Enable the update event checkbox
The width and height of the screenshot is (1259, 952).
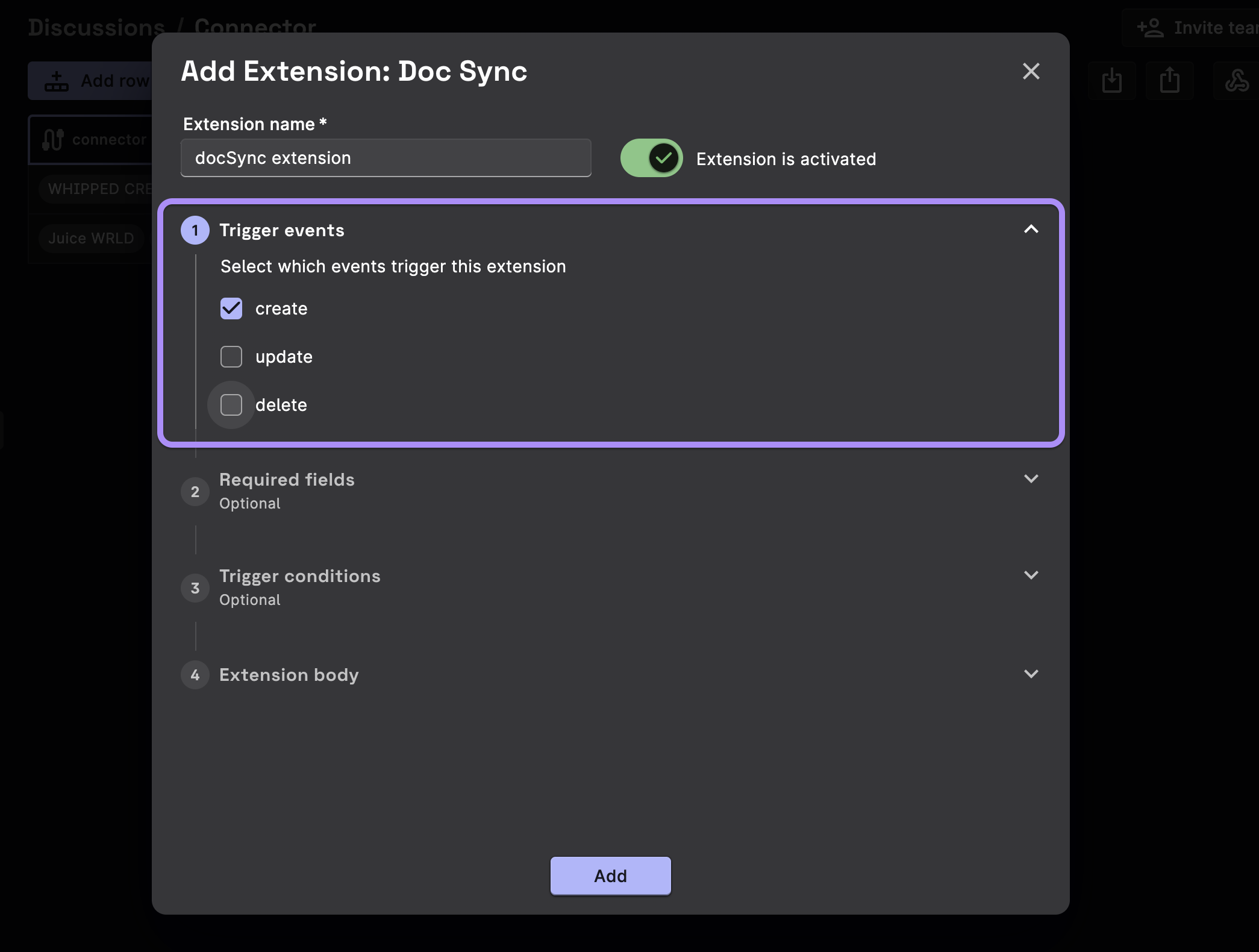[231, 357]
